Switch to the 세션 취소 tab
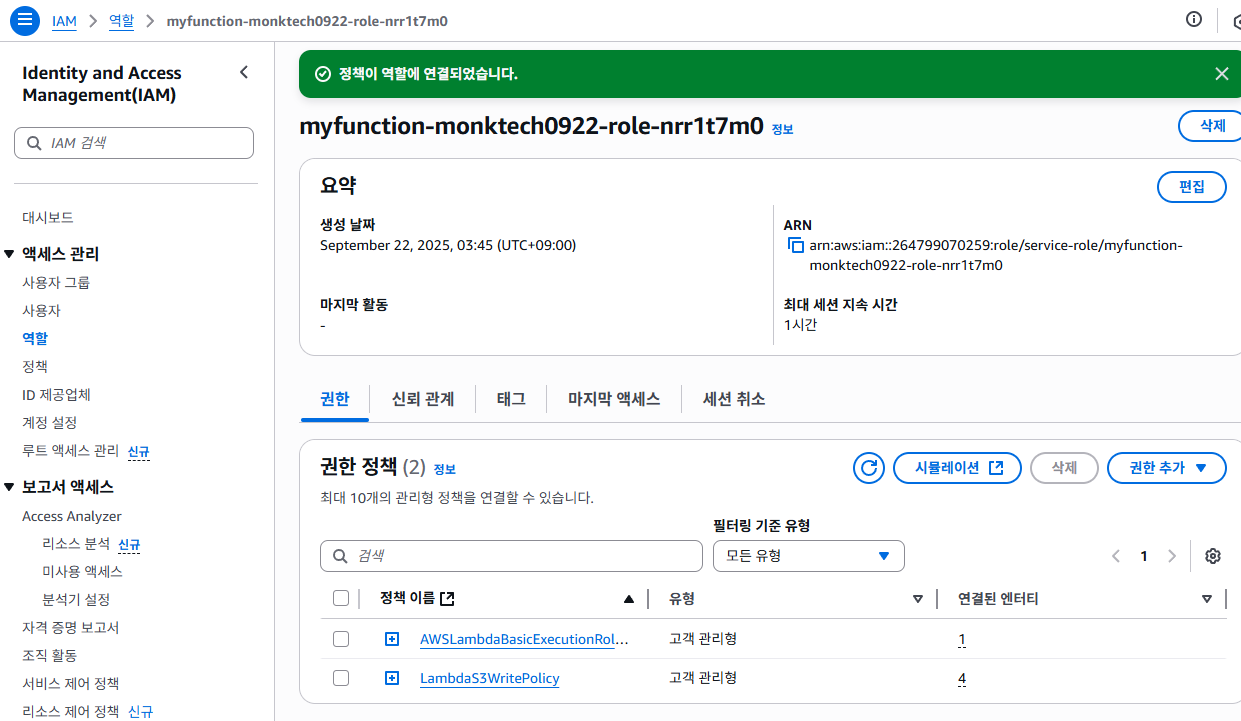Image resolution: width=1241 pixels, height=721 pixels. pyautogui.click(x=734, y=399)
